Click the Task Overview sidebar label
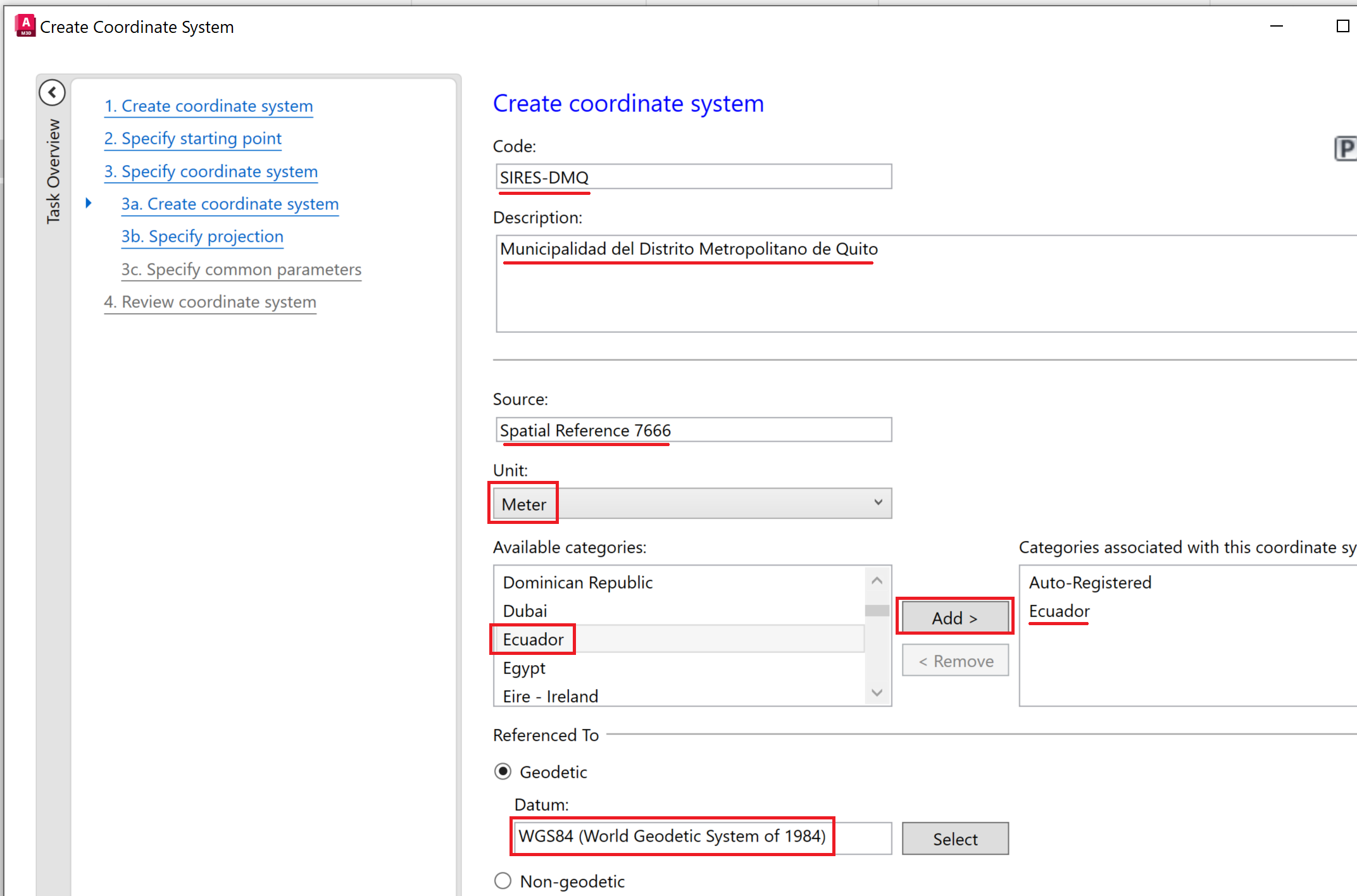This screenshot has height=896, width=1357. (53, 168)
